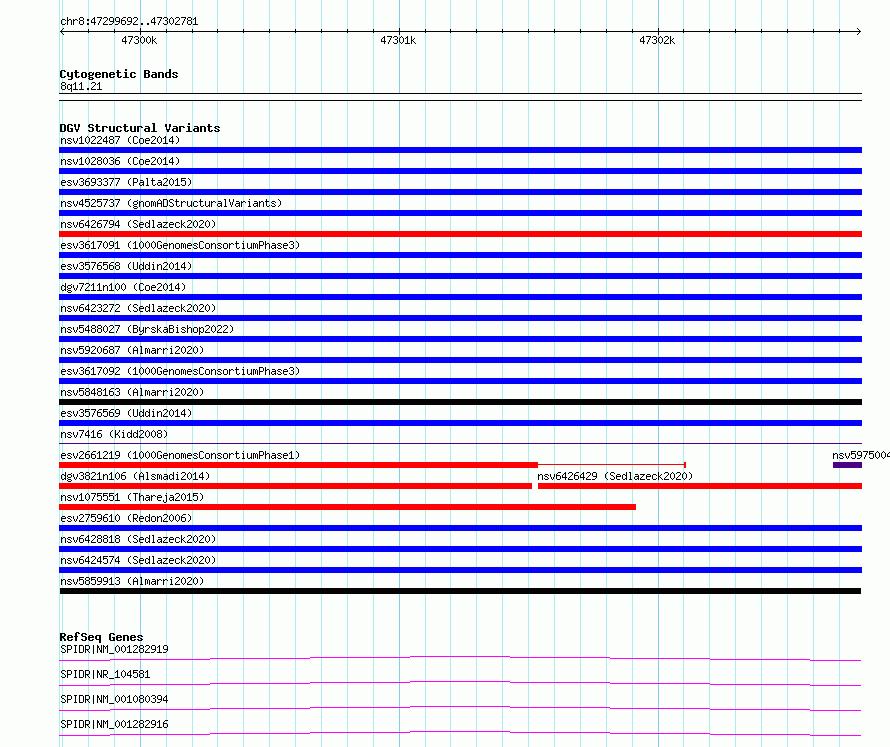Click the 47302k ruler label
Screen dimensions: 890x747
pyautogui.click(x=657, y=40)
